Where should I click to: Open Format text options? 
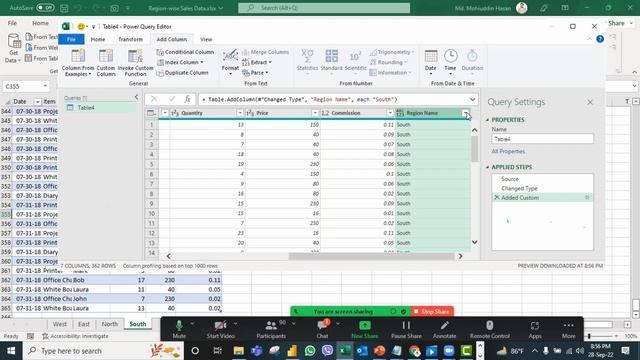(x=230, y=62)
